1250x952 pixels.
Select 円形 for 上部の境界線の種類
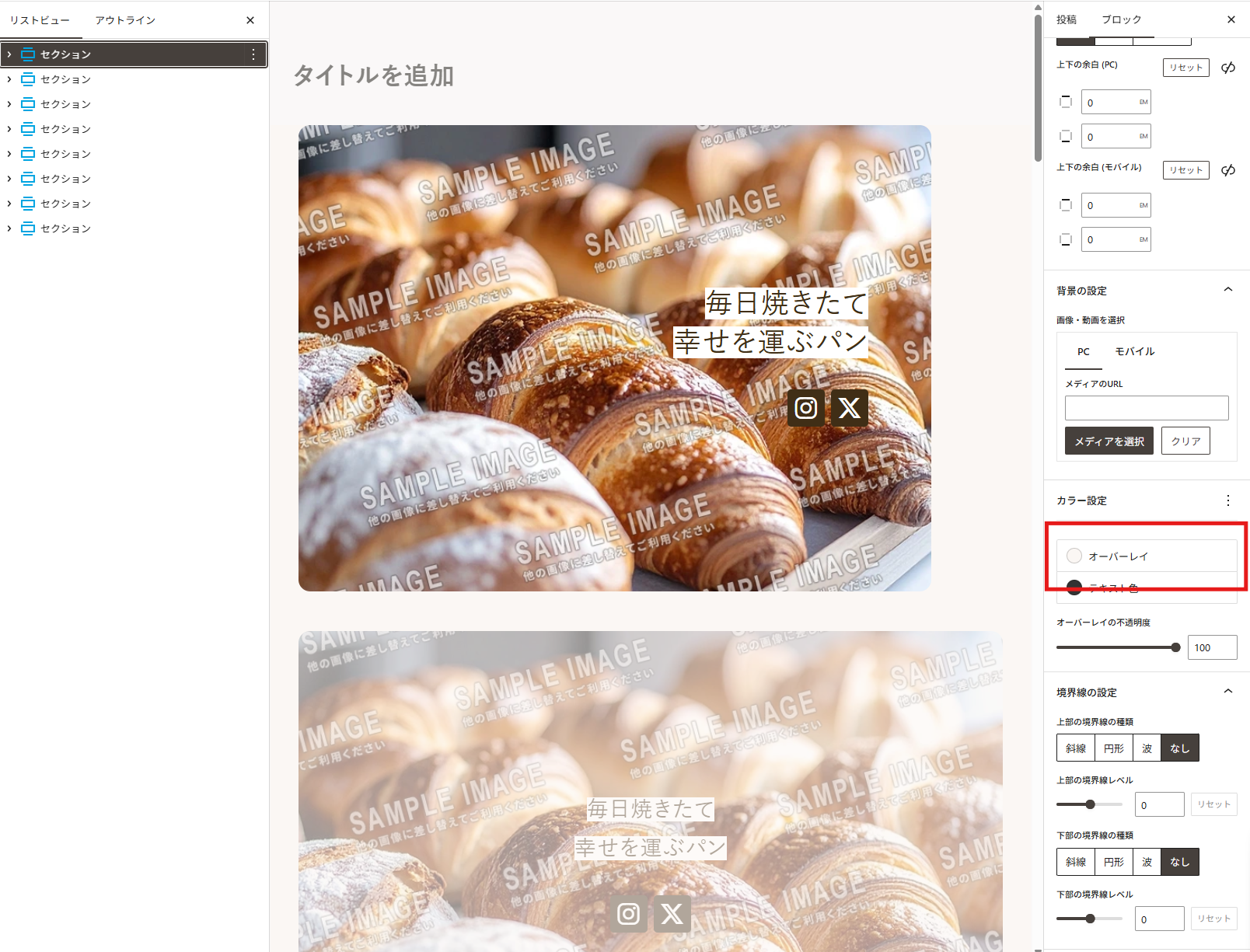[x=1114, y=748]
